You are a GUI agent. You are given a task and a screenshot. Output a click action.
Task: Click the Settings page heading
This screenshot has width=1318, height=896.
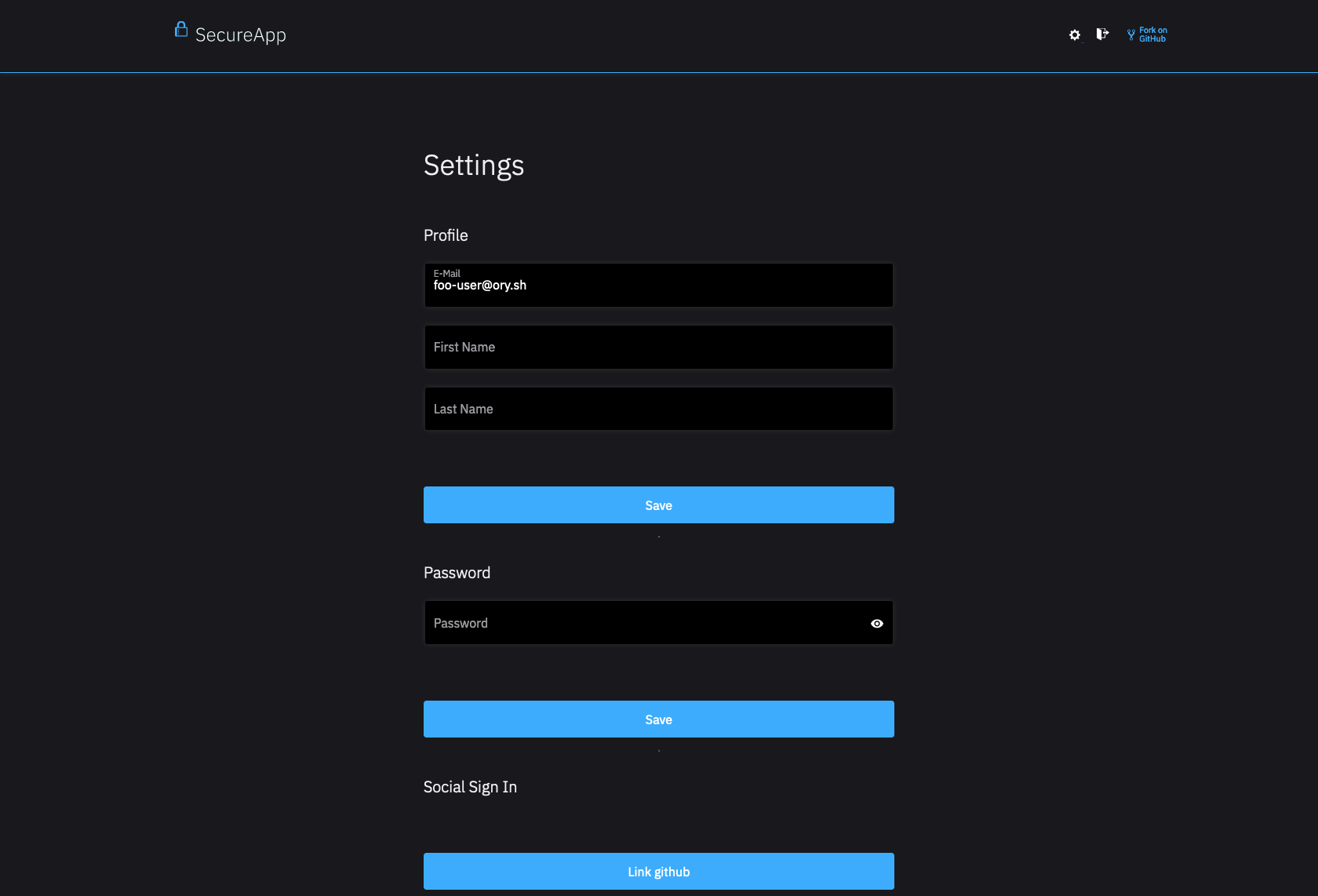[474, 166]
